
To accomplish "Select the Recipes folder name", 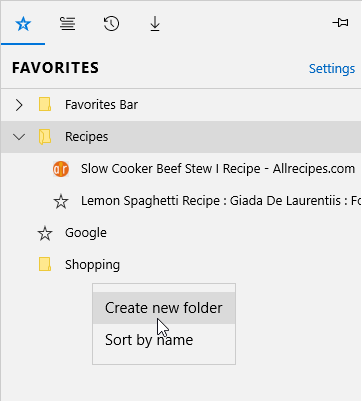I will click(87, 137).
